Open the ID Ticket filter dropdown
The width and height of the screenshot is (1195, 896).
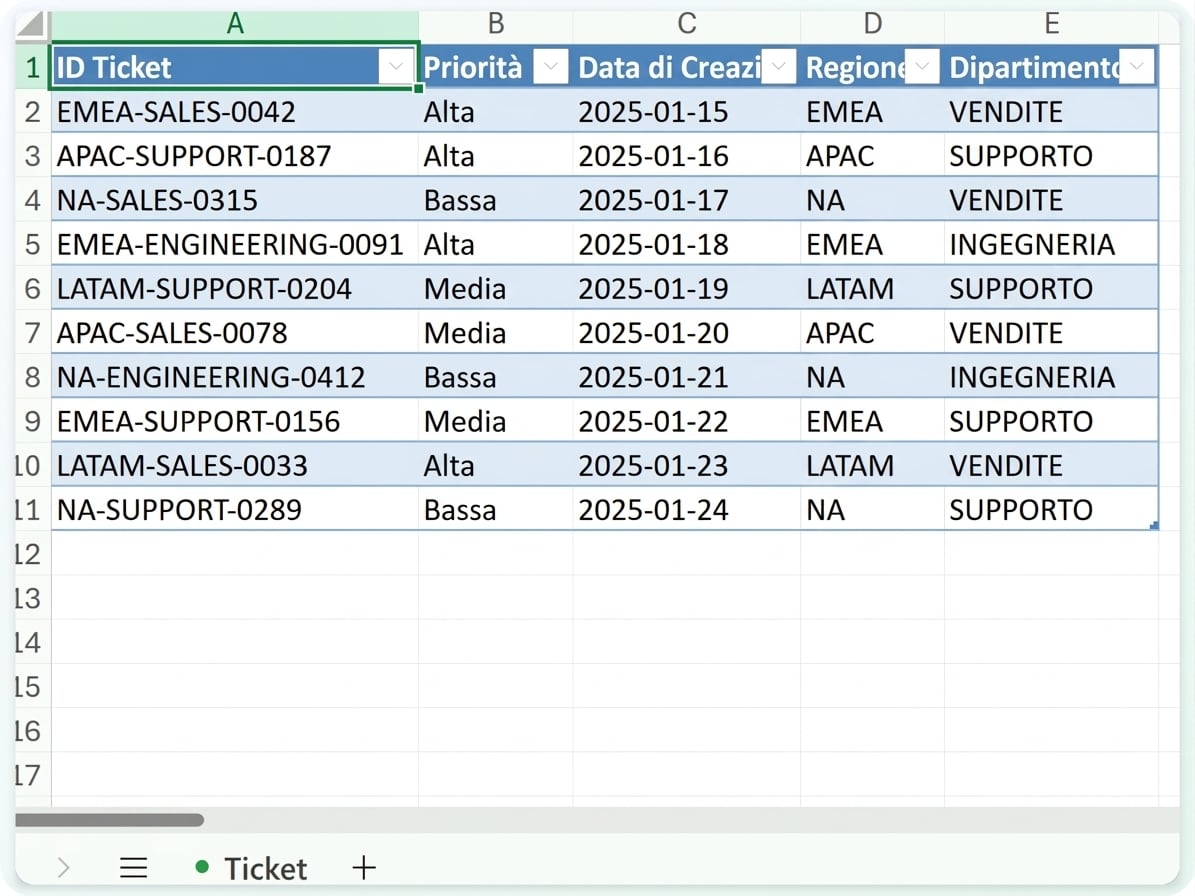pos(396,67)
